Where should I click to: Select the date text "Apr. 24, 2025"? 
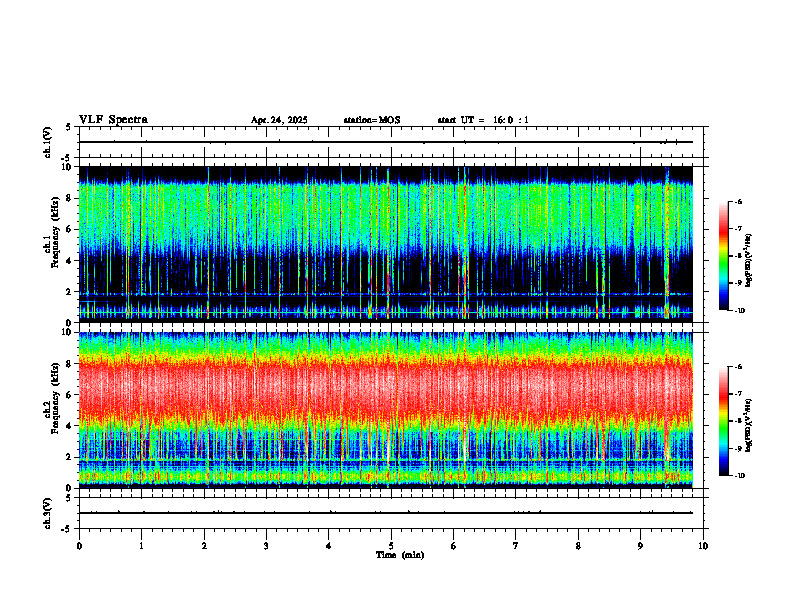pos(279,120)
